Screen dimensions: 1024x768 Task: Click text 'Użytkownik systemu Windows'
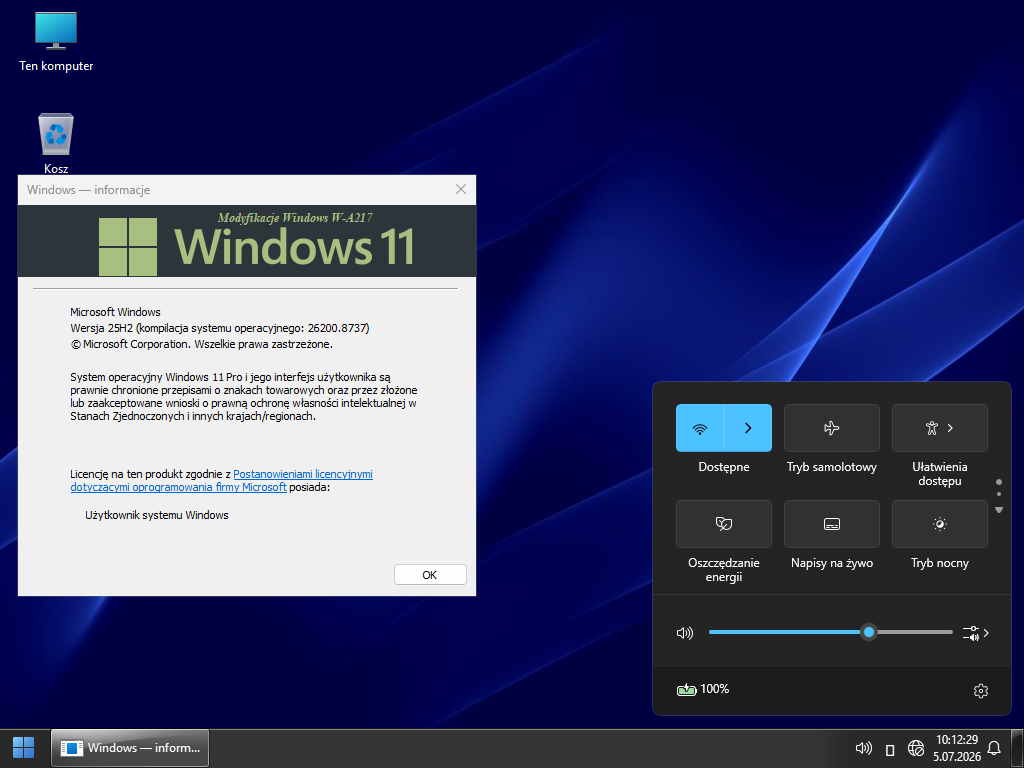click(x=157, y=515)
